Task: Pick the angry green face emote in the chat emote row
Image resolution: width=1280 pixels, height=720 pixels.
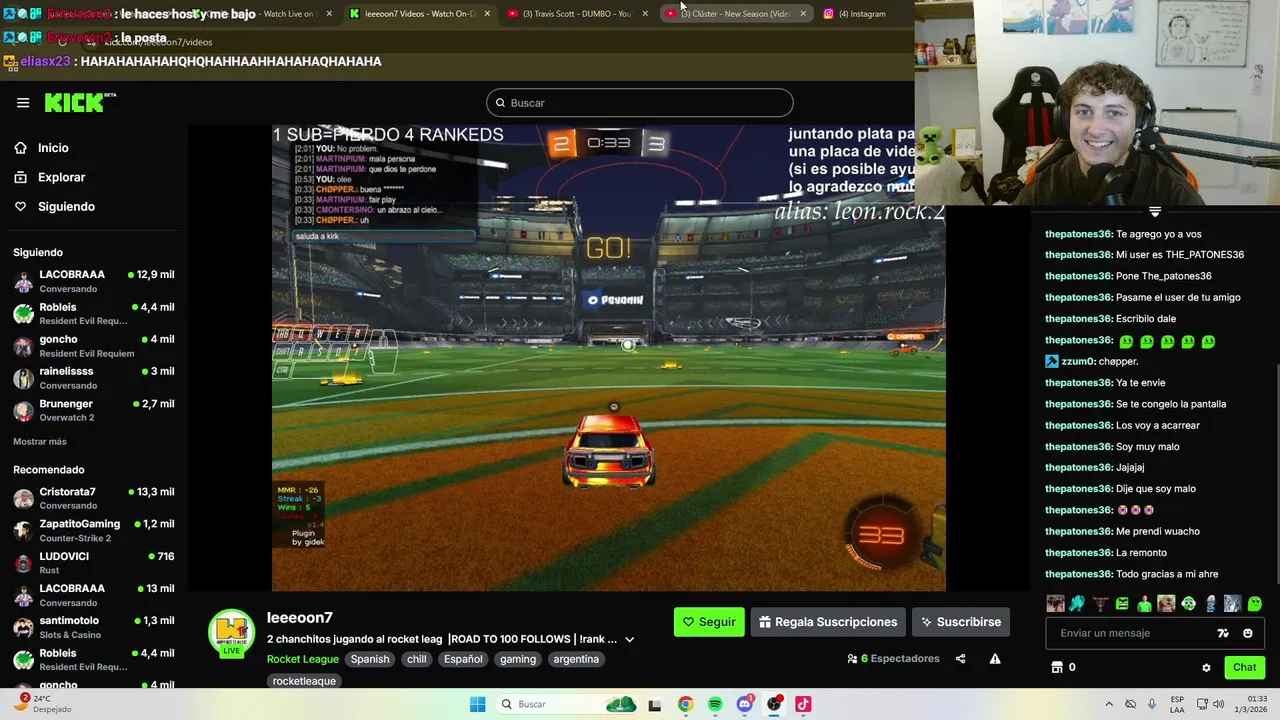Action: pos(1122,603)
